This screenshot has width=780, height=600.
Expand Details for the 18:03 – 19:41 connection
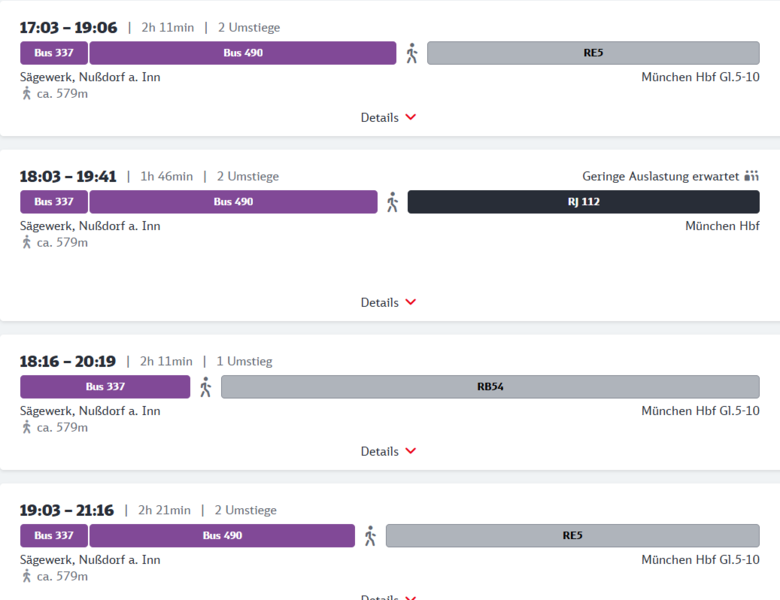pos(388,302)
